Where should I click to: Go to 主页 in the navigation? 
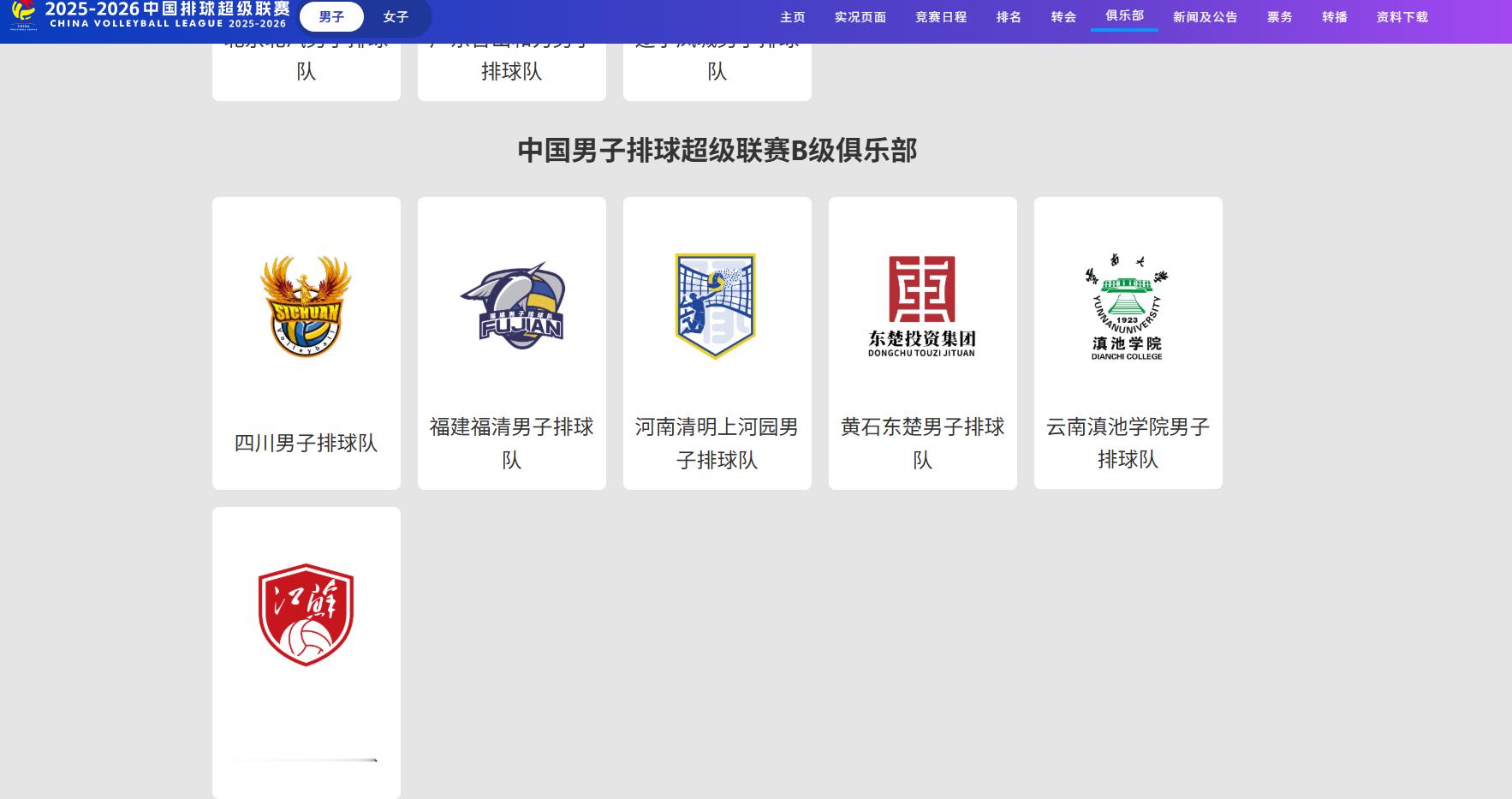click(793, 17)
